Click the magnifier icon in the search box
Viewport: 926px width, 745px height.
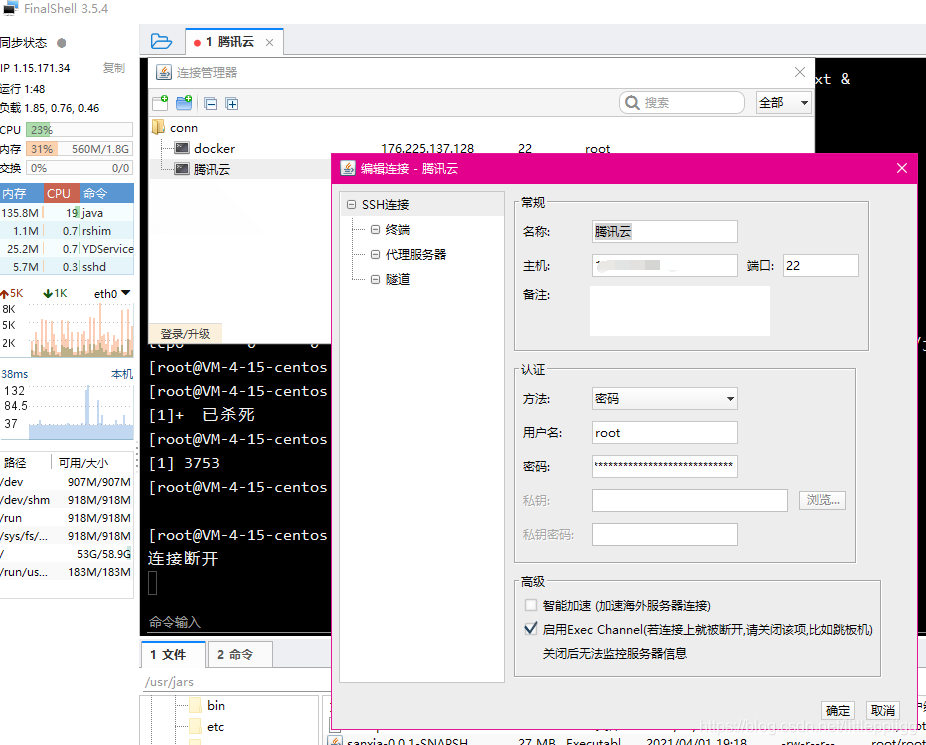(x=633, y=102)
